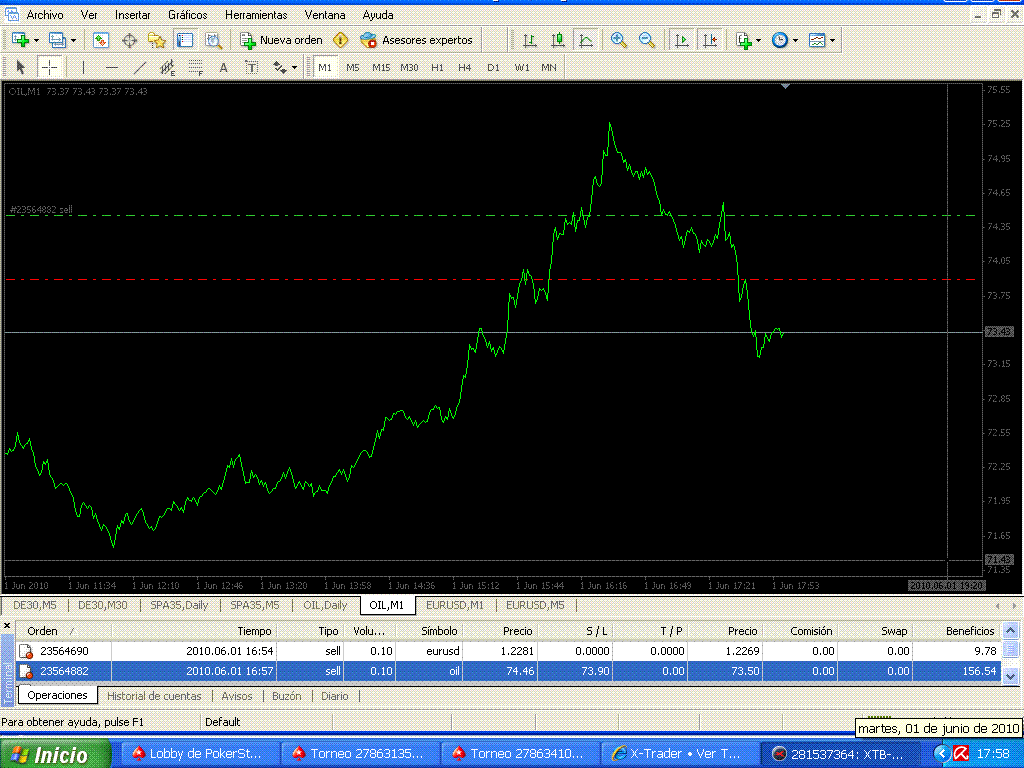Open the Gráficos menu

pyautogui.click(x=187, y=14)
